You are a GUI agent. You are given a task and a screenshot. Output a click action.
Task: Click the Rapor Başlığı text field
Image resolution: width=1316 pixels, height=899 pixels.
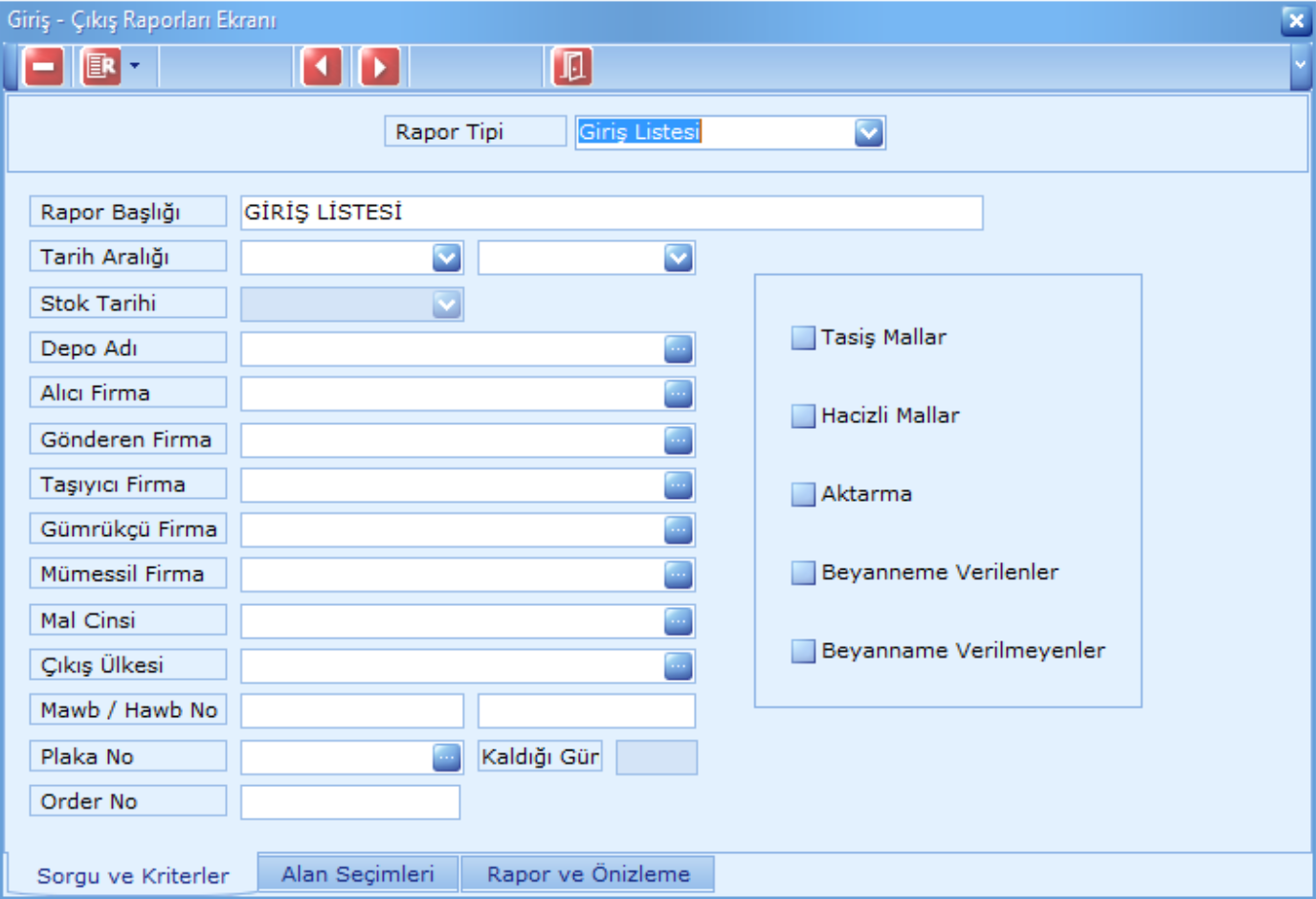pos(612,213)
